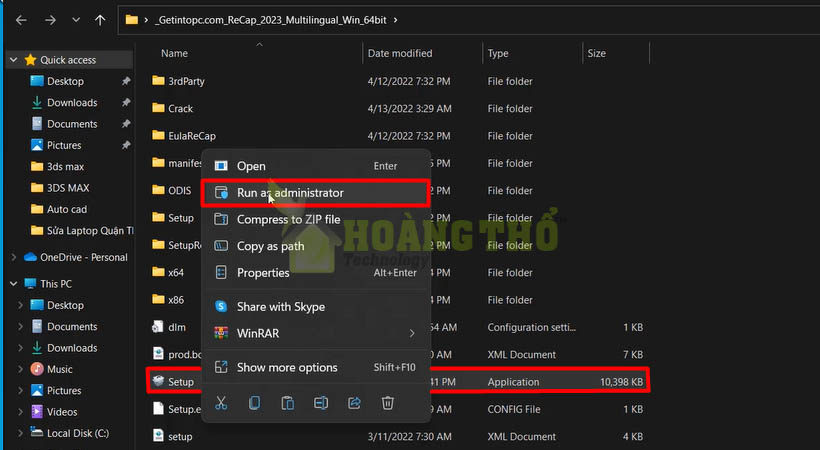This screenshot has height=450, width=820.
Task: Open the Sửa Laptop Quận sidebar folder
Action: point(90,231)
